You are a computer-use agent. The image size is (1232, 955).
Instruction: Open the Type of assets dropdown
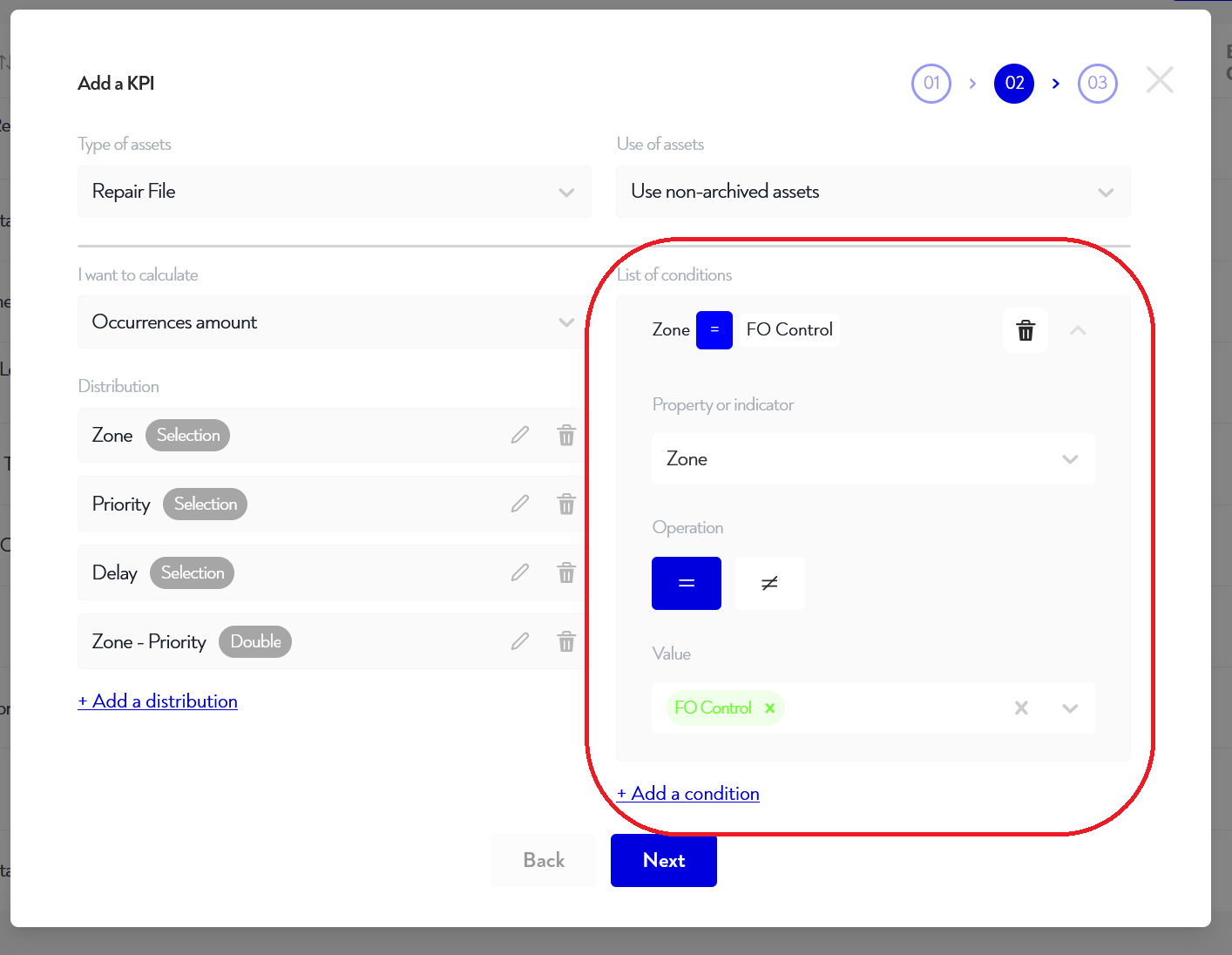point(335,192)
